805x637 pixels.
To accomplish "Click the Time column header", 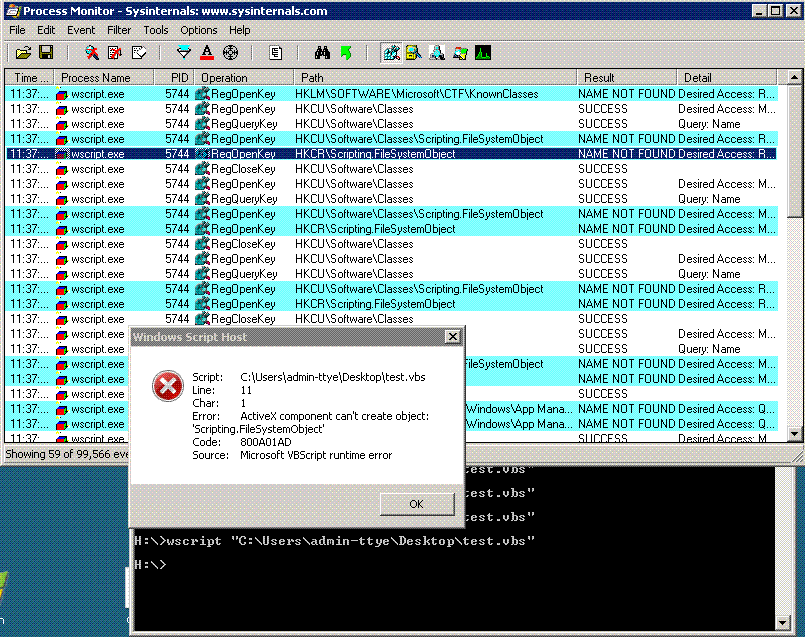I will point(30,78).
